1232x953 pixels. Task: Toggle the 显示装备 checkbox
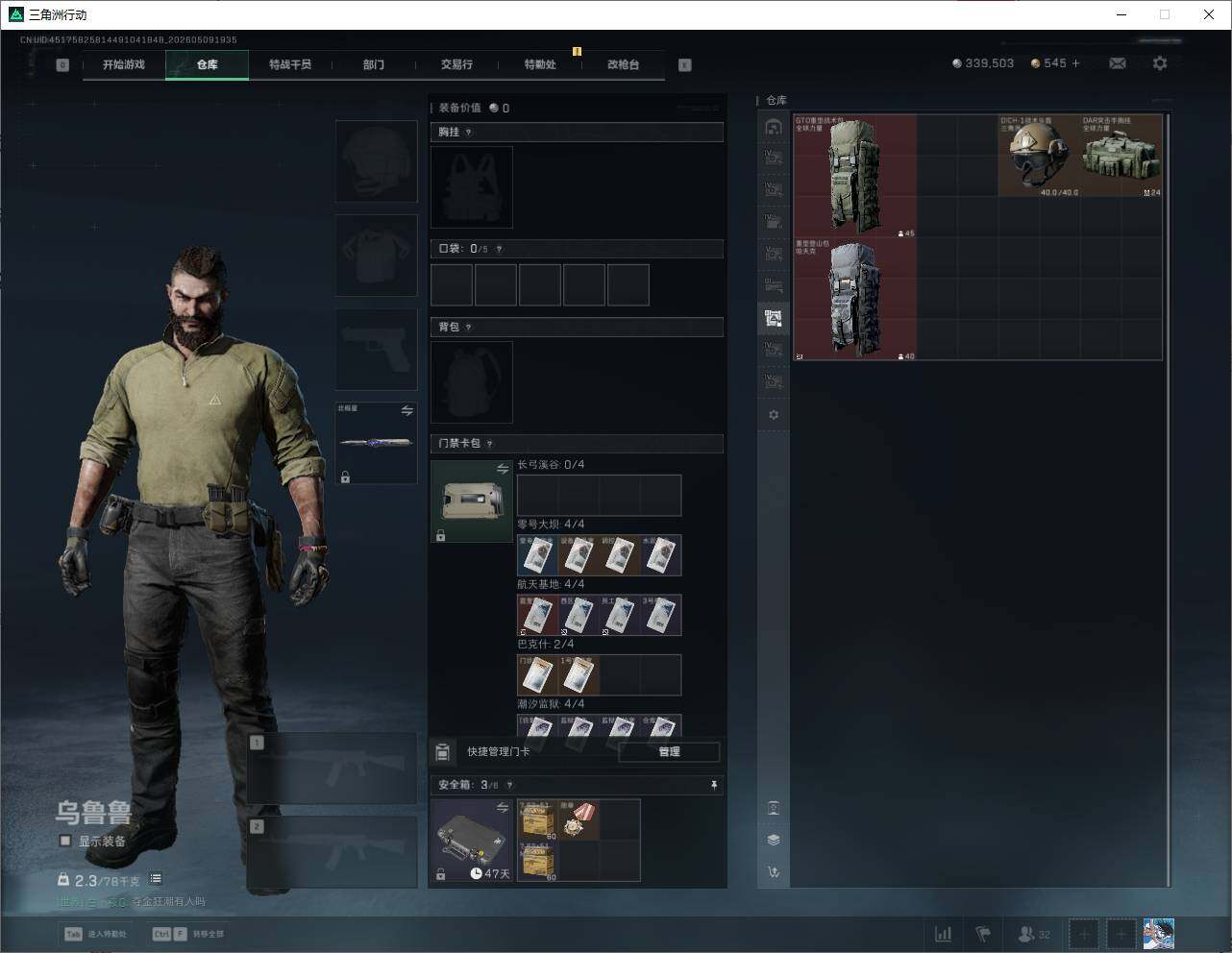pos(65,841)
